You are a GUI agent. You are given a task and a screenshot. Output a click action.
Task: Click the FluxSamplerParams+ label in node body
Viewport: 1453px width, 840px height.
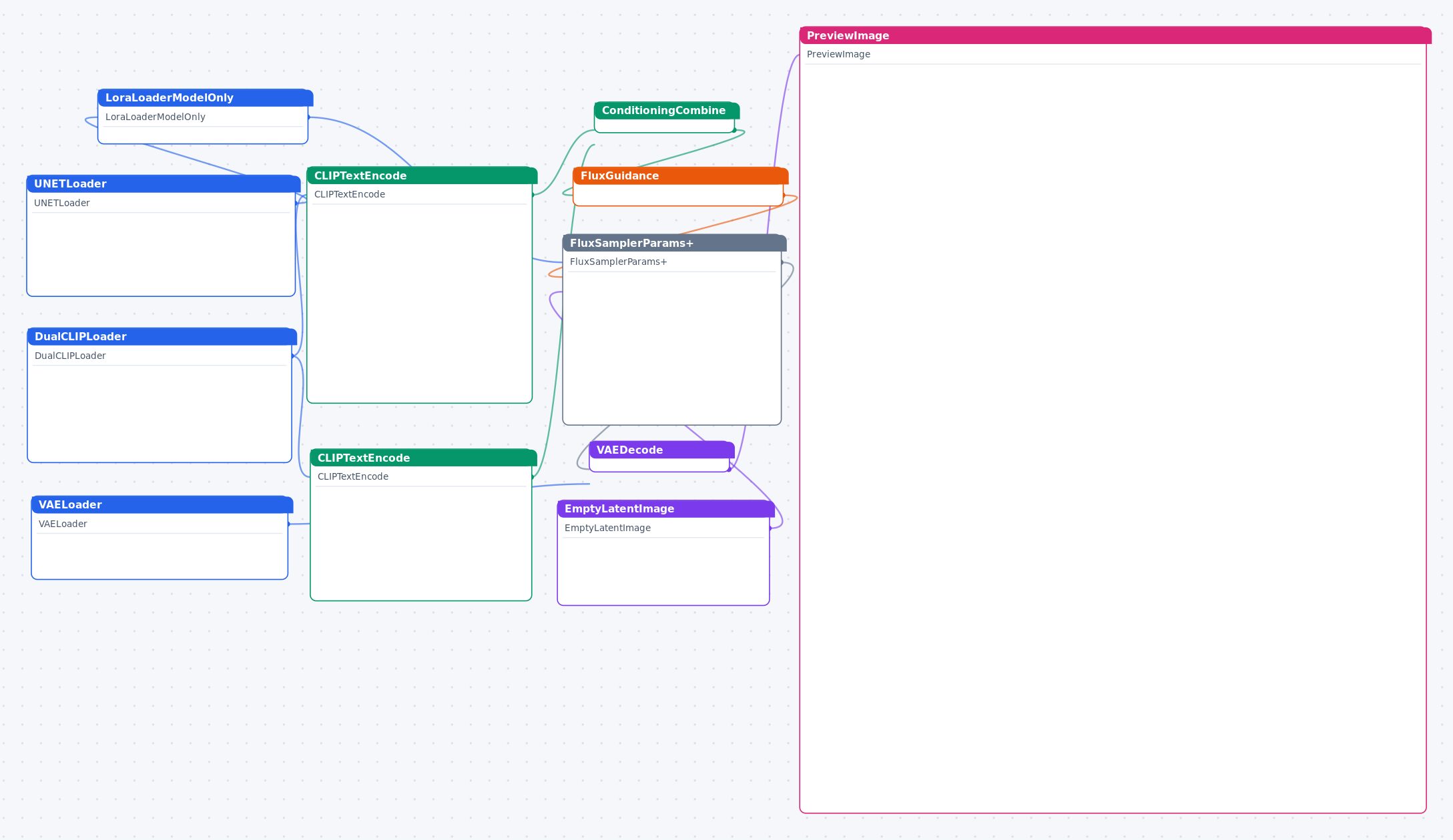coord(619,262)
